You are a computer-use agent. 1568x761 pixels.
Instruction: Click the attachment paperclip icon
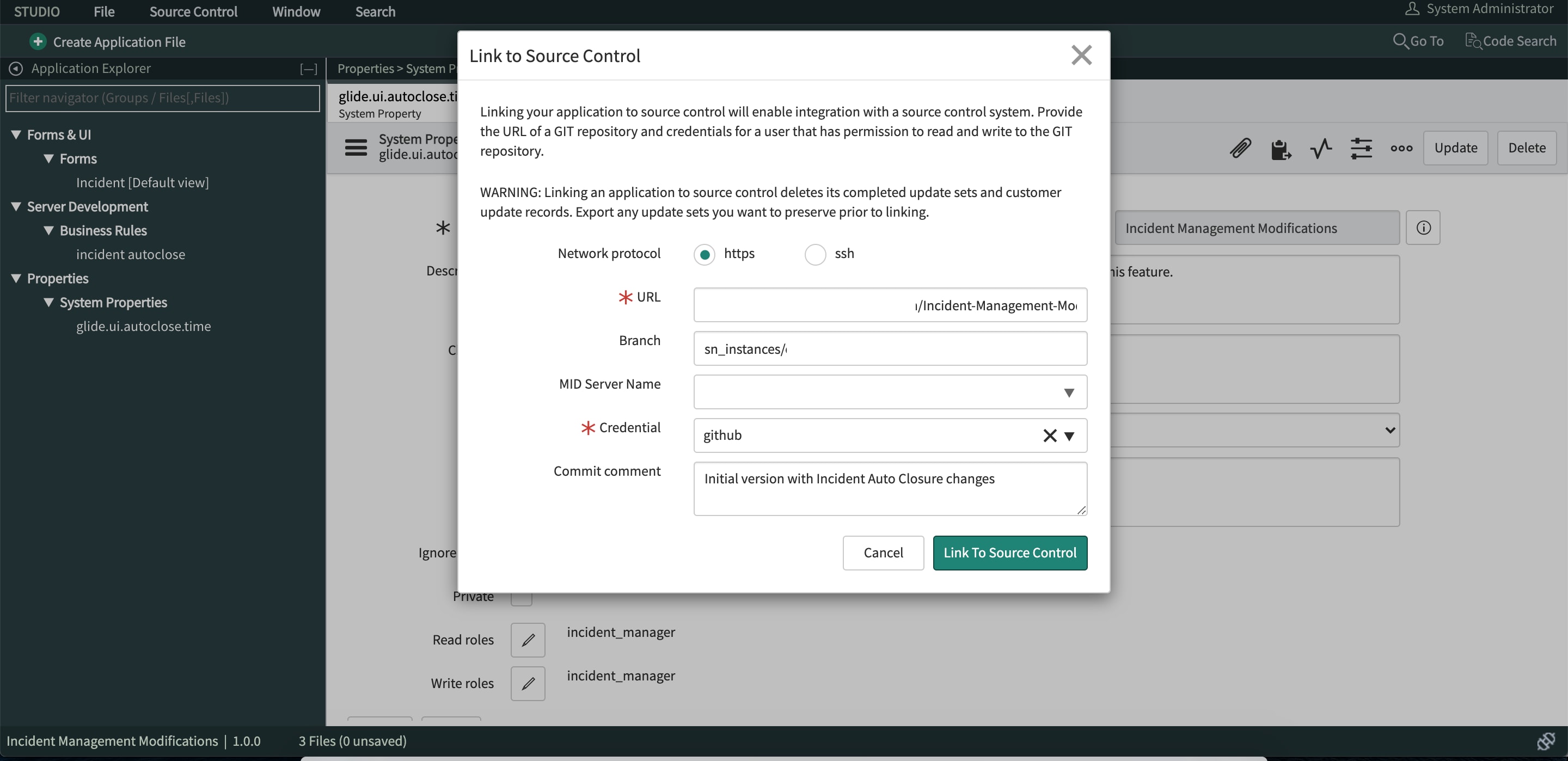pos(1240,148)
